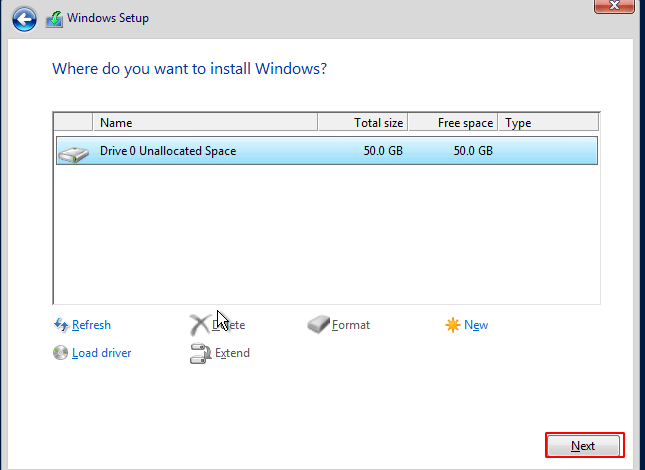The width and height of the screenshot is (645, 470).
Task: Click the 50.0 GB free space cell
Action: 473,151
